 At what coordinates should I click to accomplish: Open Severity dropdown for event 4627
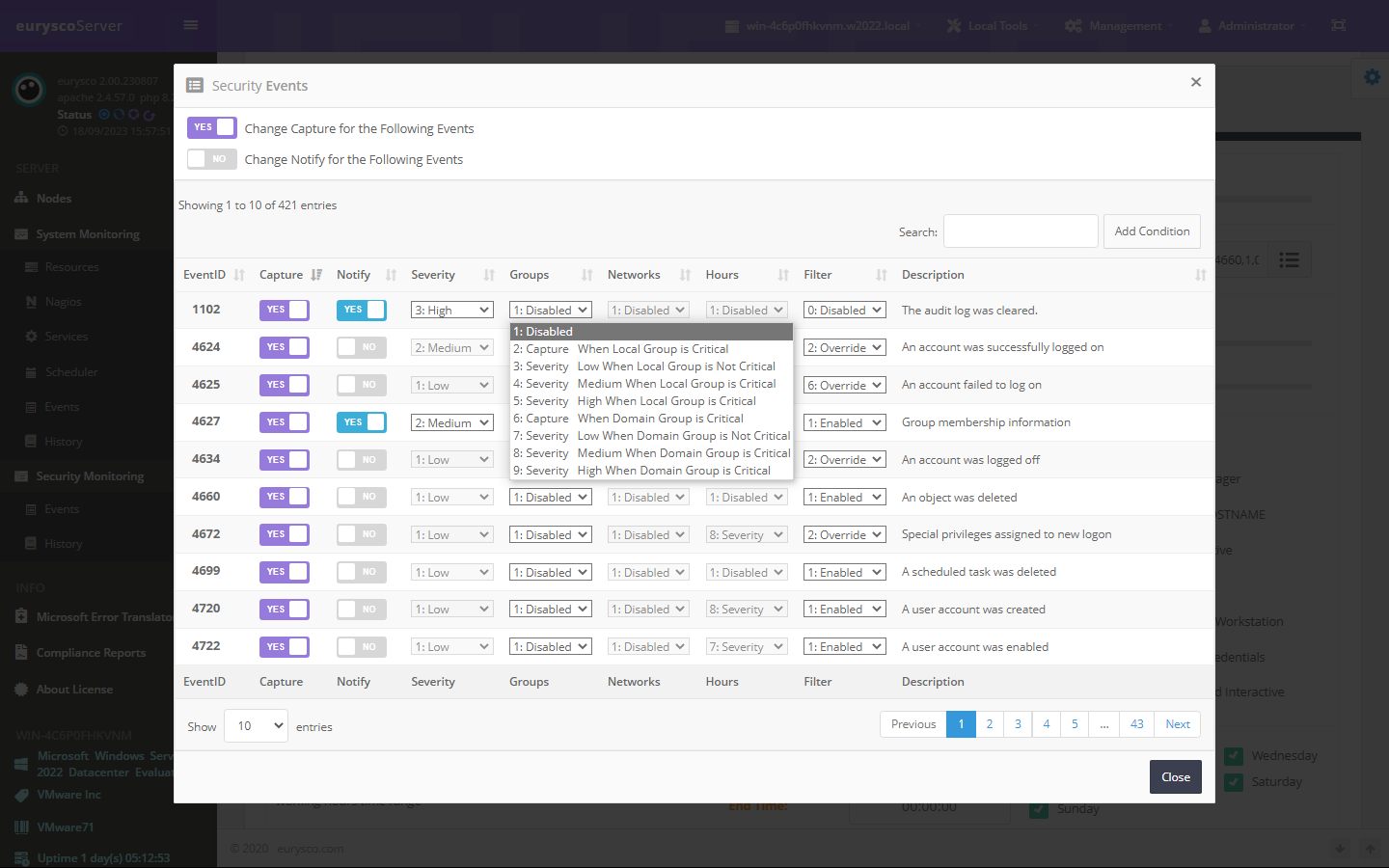(452, 422)
